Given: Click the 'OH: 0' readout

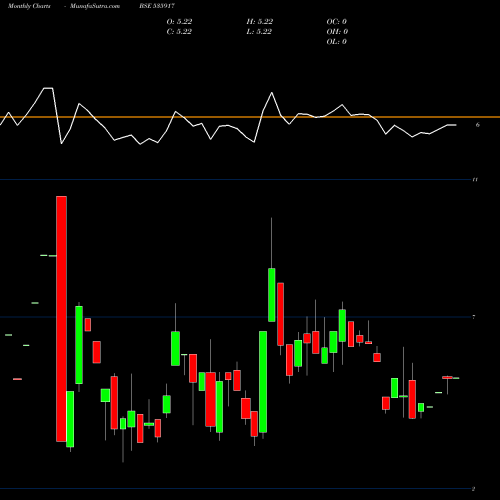Looking at the screenshot, I should pyautogui.click(x=337, y=31).
